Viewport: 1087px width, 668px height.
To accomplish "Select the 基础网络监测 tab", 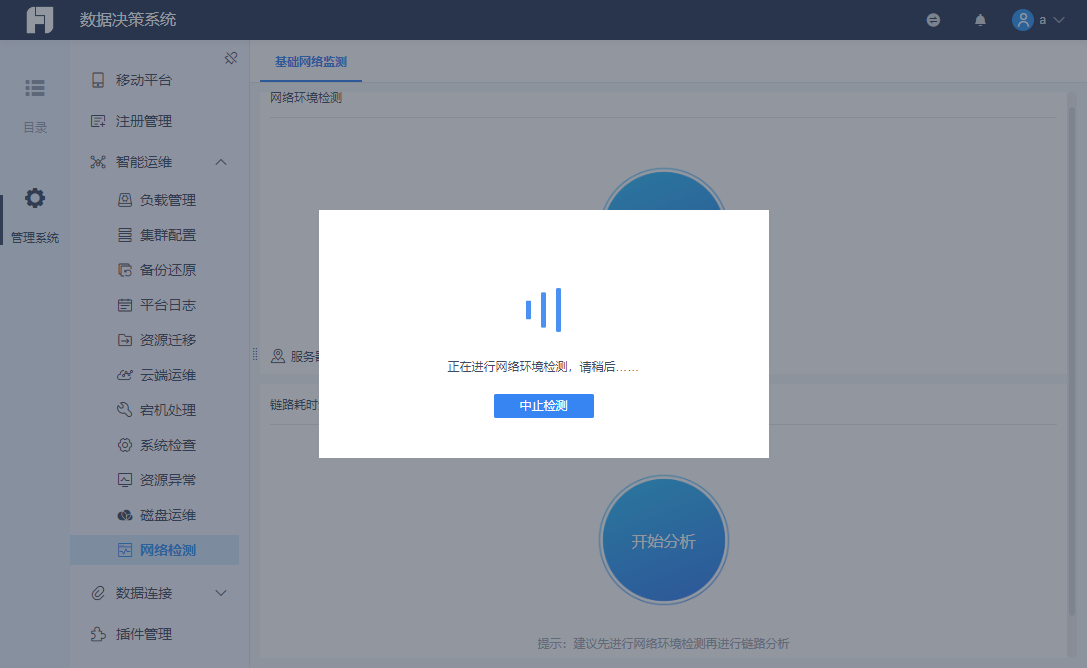I will pos(311,62).
